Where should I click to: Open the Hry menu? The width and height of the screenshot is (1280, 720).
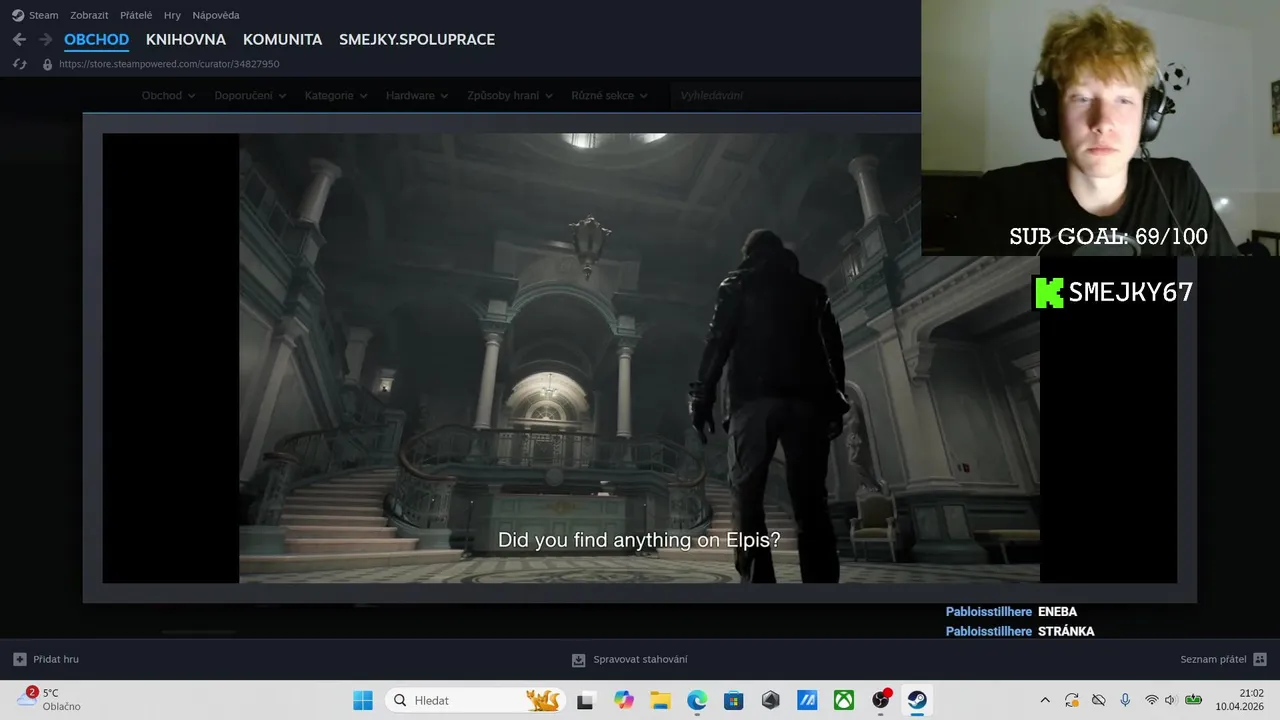pos(172,15)
